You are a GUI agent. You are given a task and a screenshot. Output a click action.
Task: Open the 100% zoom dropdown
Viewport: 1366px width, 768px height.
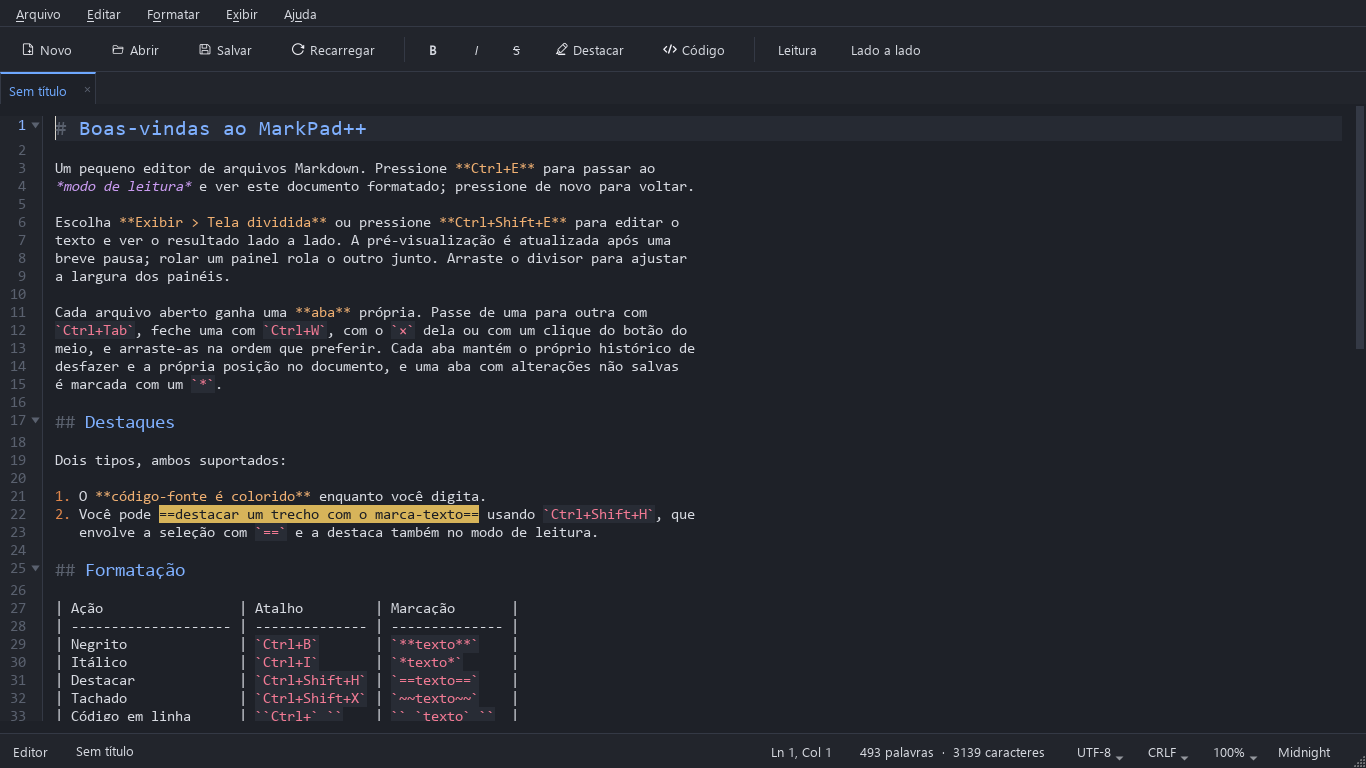pyautogui.click(x=1235, y=752)
